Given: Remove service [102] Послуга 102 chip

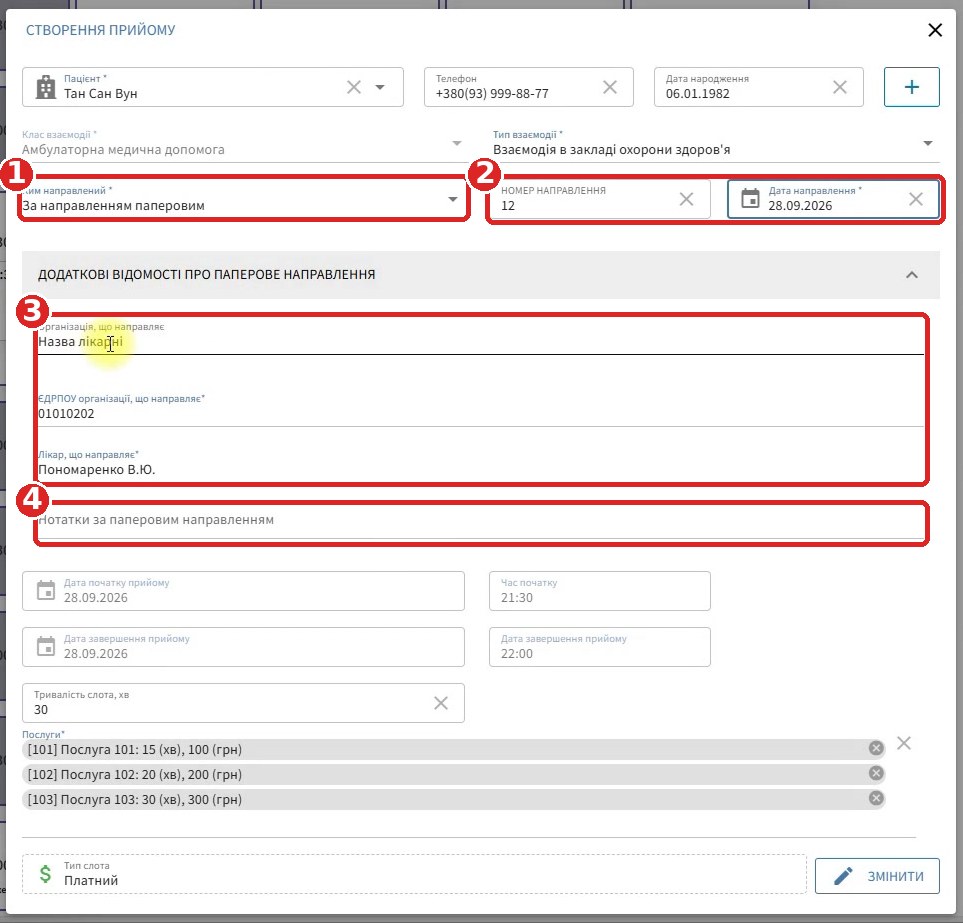Looking at the screenshot, I should pos(876,773).
